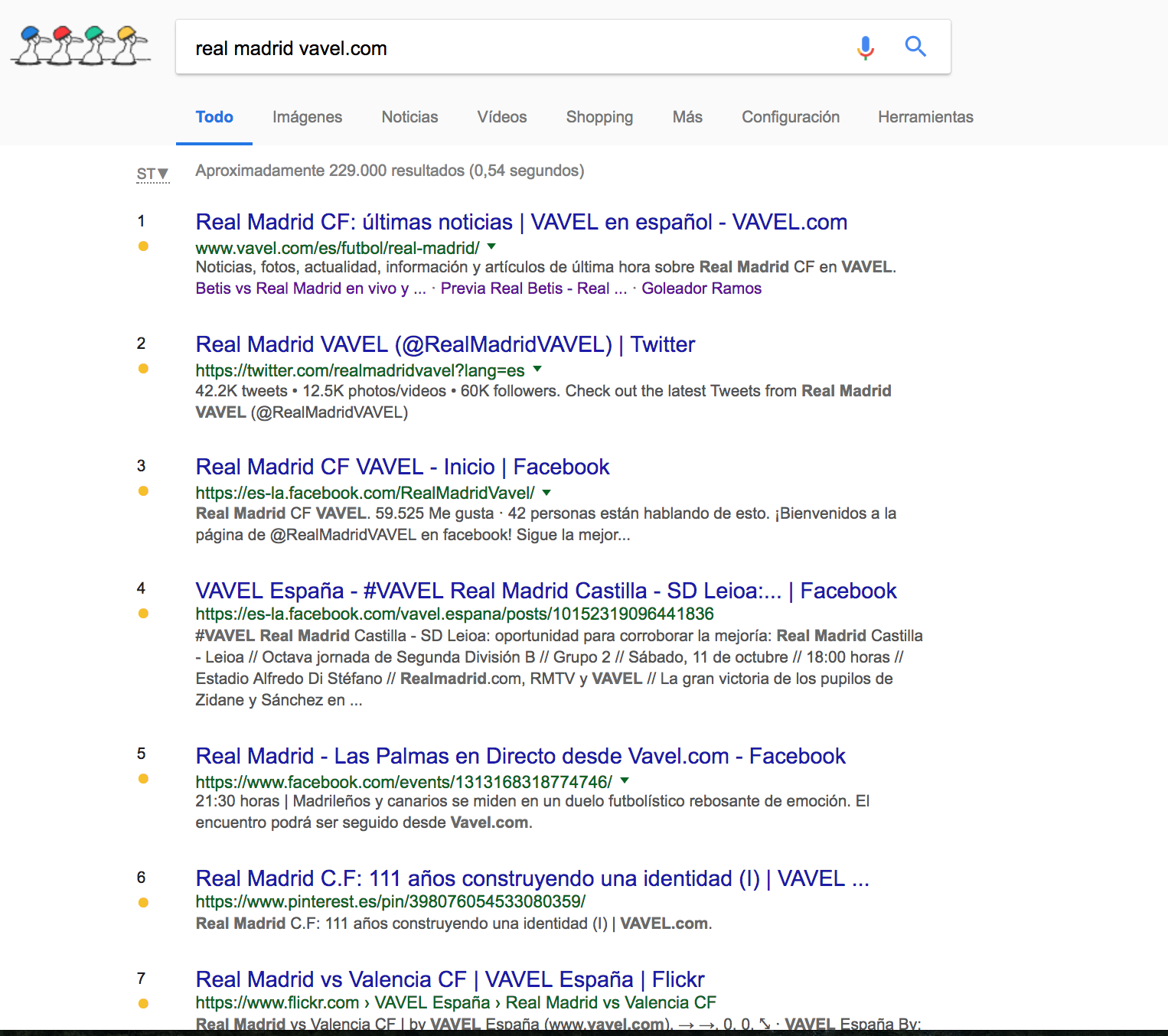
Task: Click the rank number 4 label
Action: pos(141,588)
